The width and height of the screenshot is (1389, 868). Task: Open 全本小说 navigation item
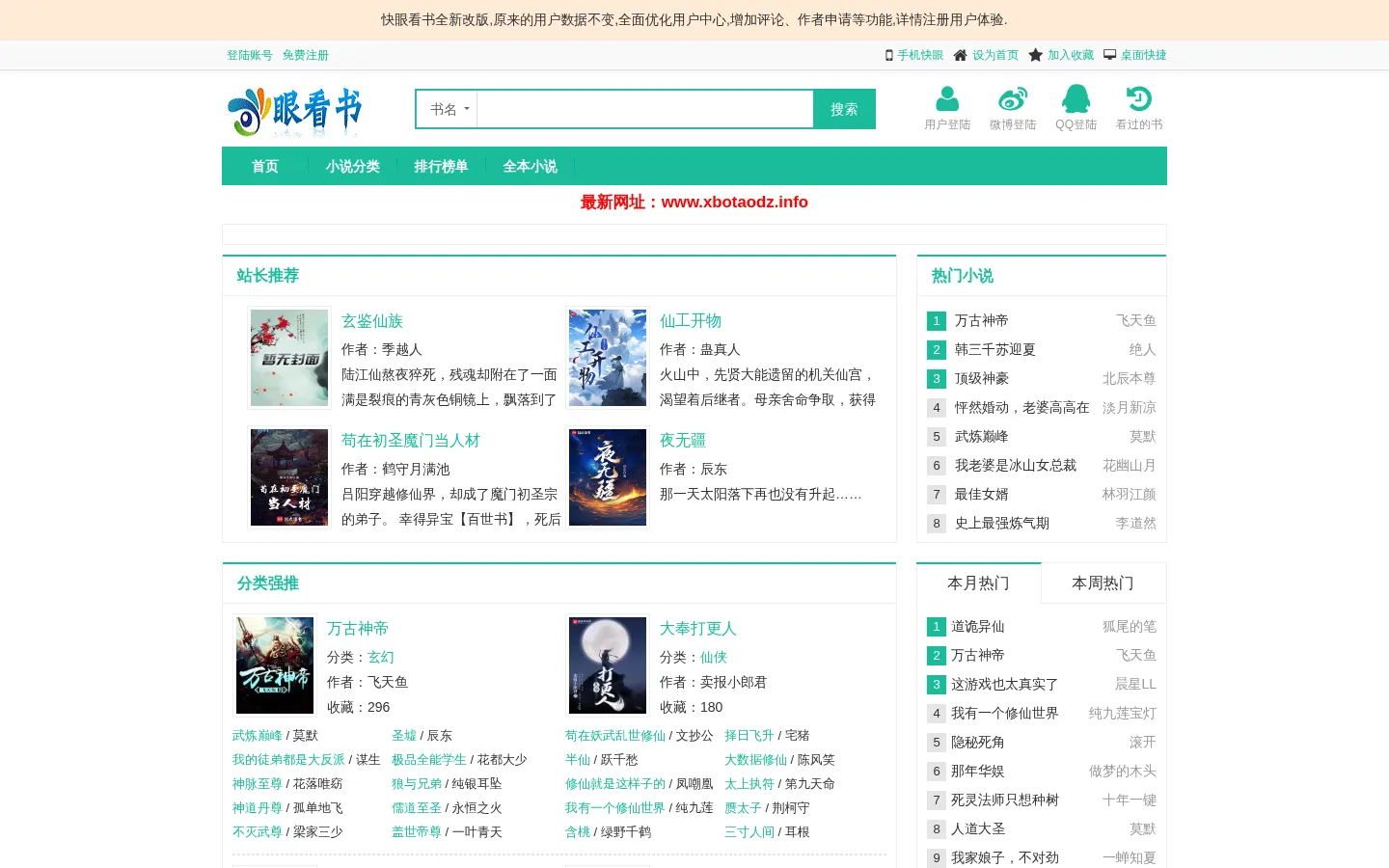(530, 166)
